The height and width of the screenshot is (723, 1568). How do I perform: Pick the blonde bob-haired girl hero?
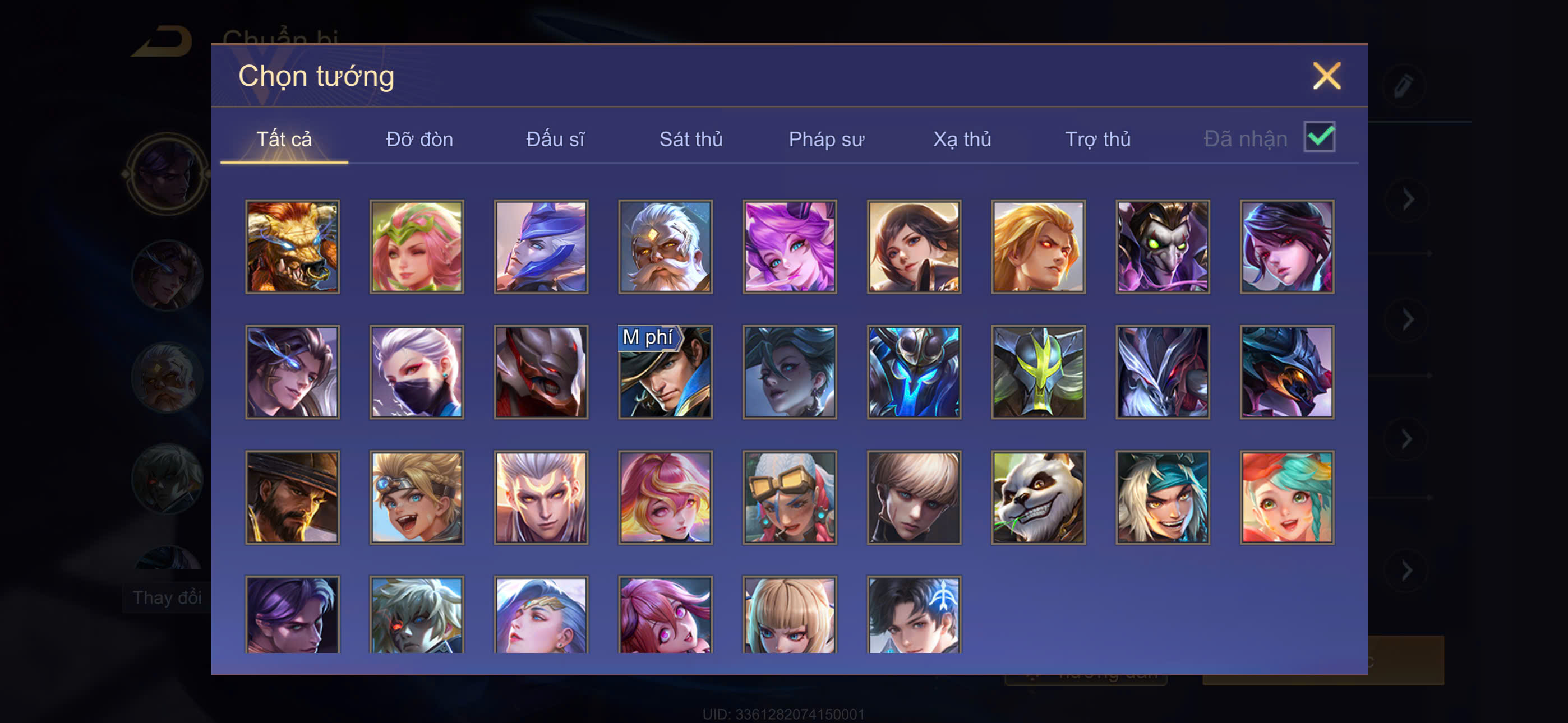coord(790,615)
